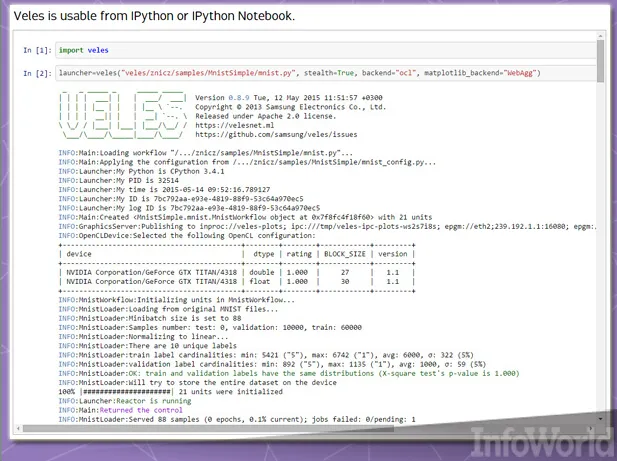Click the 'Served 88 samples' log line
617x461 pixels.
point(237,419)
